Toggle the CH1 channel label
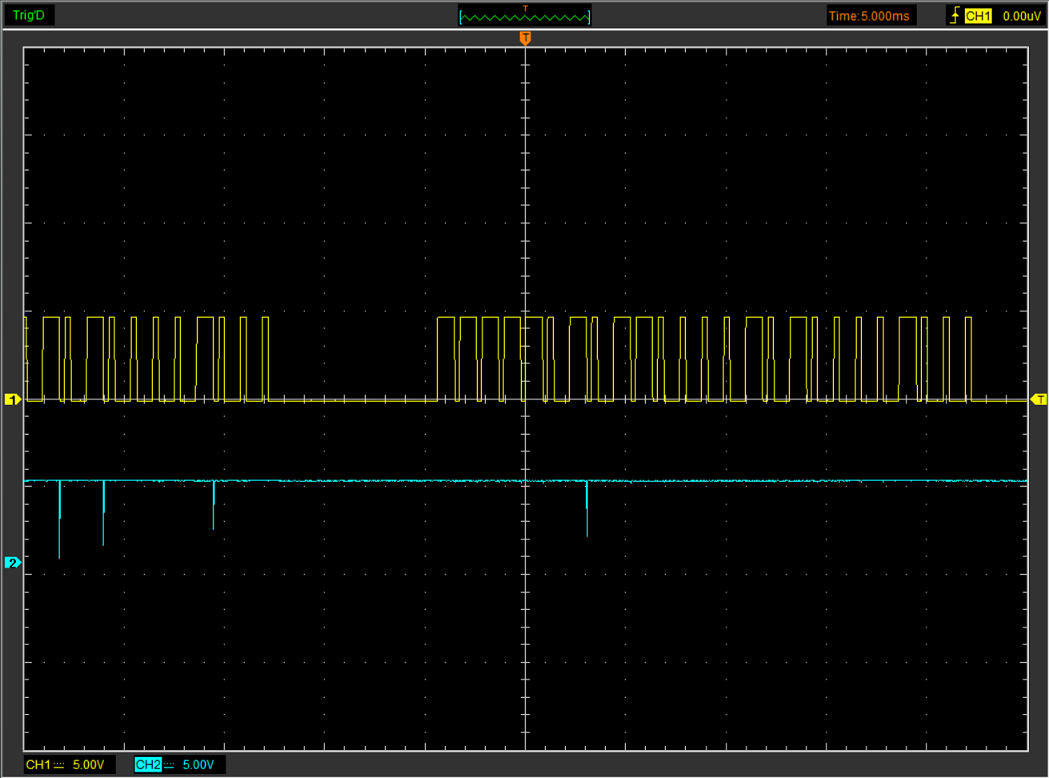Viewport: 1049px width, 778px height. coord(37,765)
